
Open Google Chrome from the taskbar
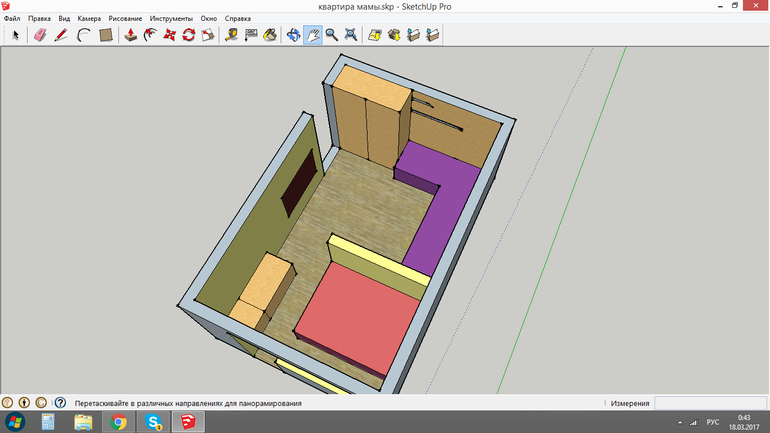pyautogui.click(x=118, y=422)
